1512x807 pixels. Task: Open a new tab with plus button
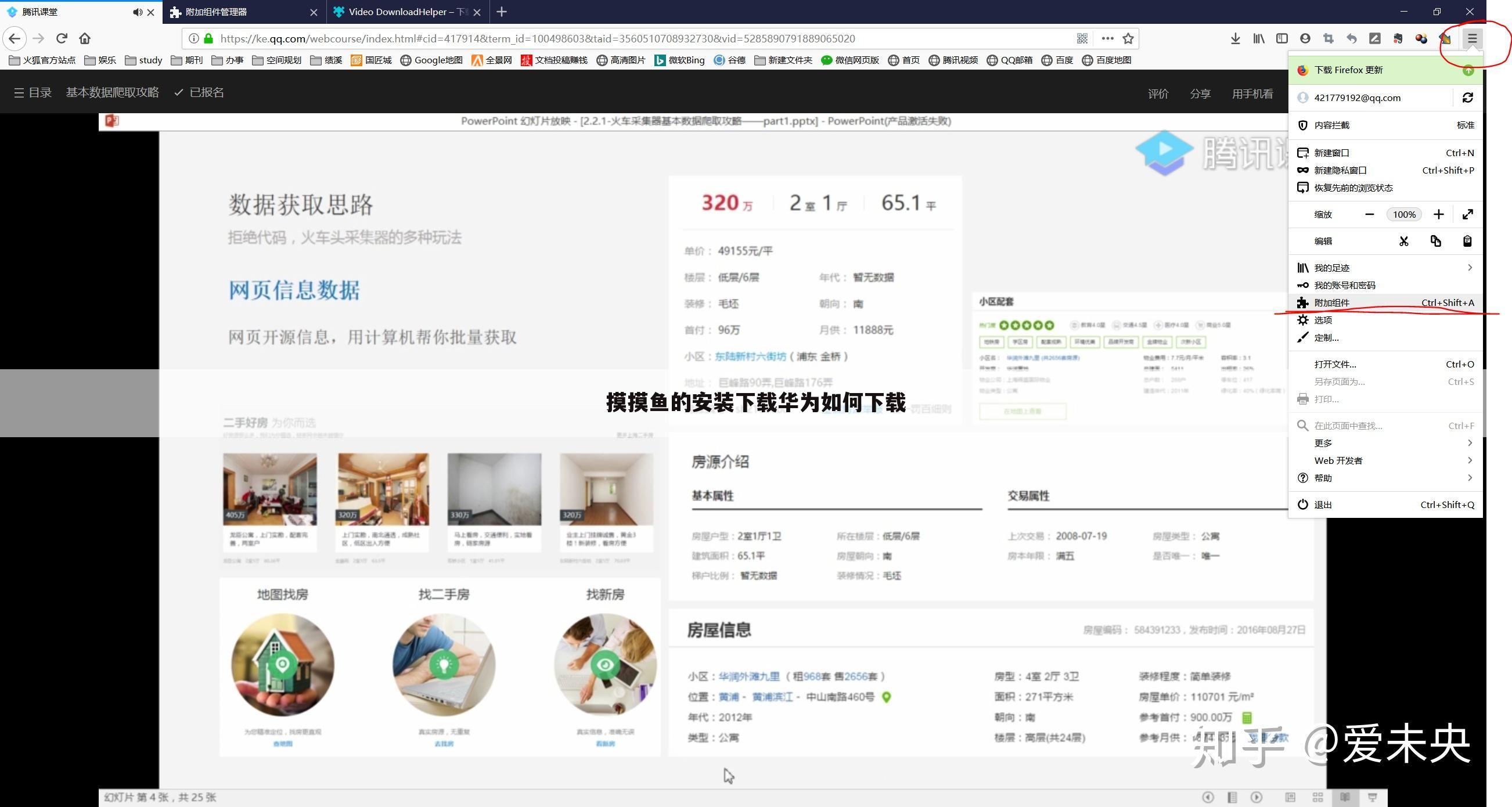point(501,12)
